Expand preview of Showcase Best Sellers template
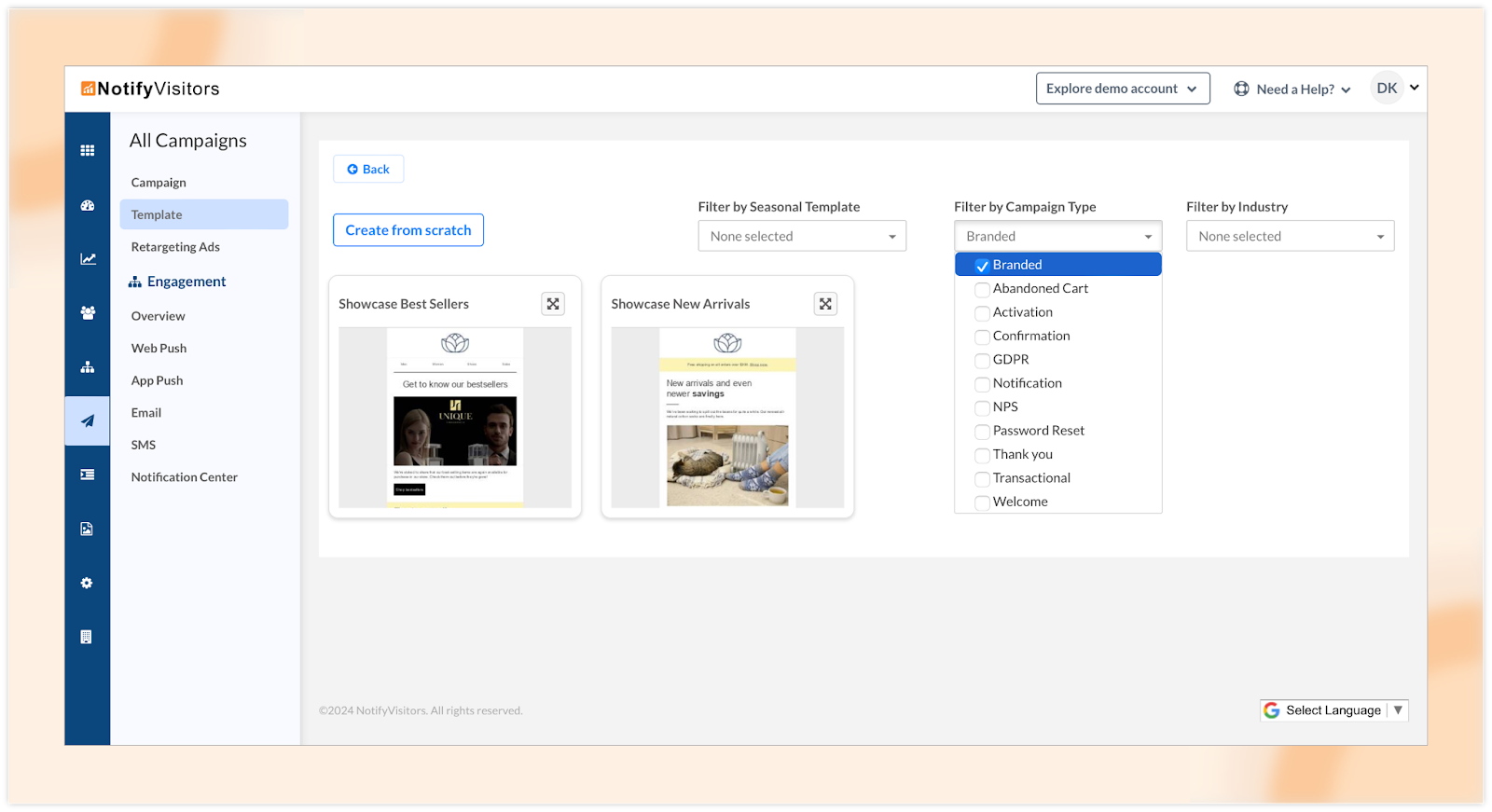The image size is (1492, 812). pyautogui.click(x=553, y=304)
